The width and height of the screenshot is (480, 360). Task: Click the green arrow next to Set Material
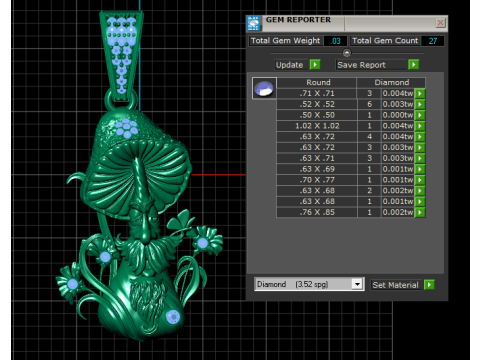point(429,285)
